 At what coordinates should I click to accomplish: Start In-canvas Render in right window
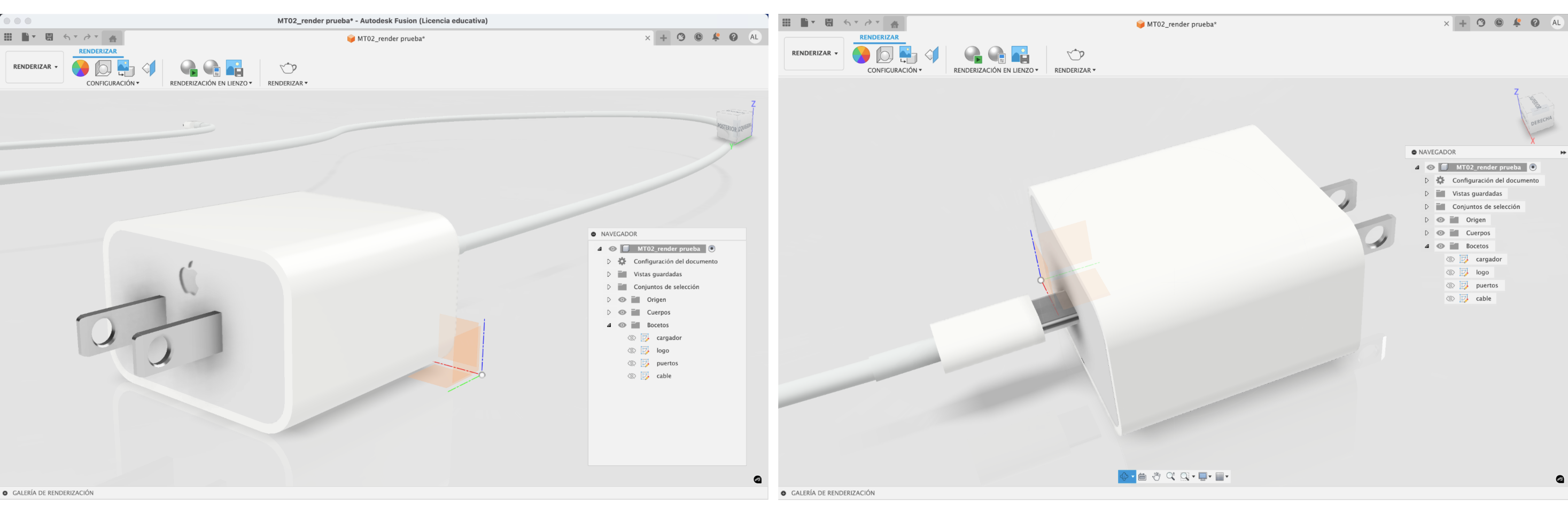(x=972, y=56)
